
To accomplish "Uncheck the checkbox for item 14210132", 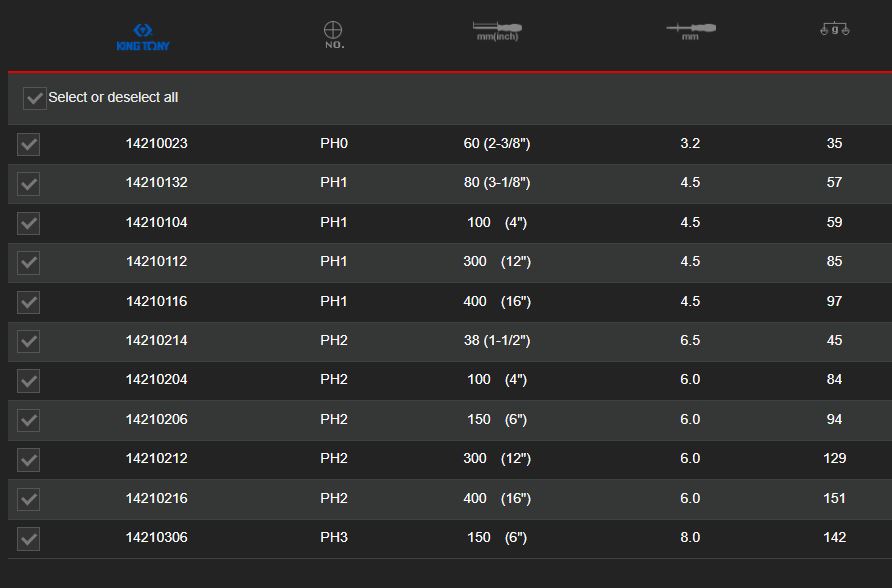I will point(29,184).
